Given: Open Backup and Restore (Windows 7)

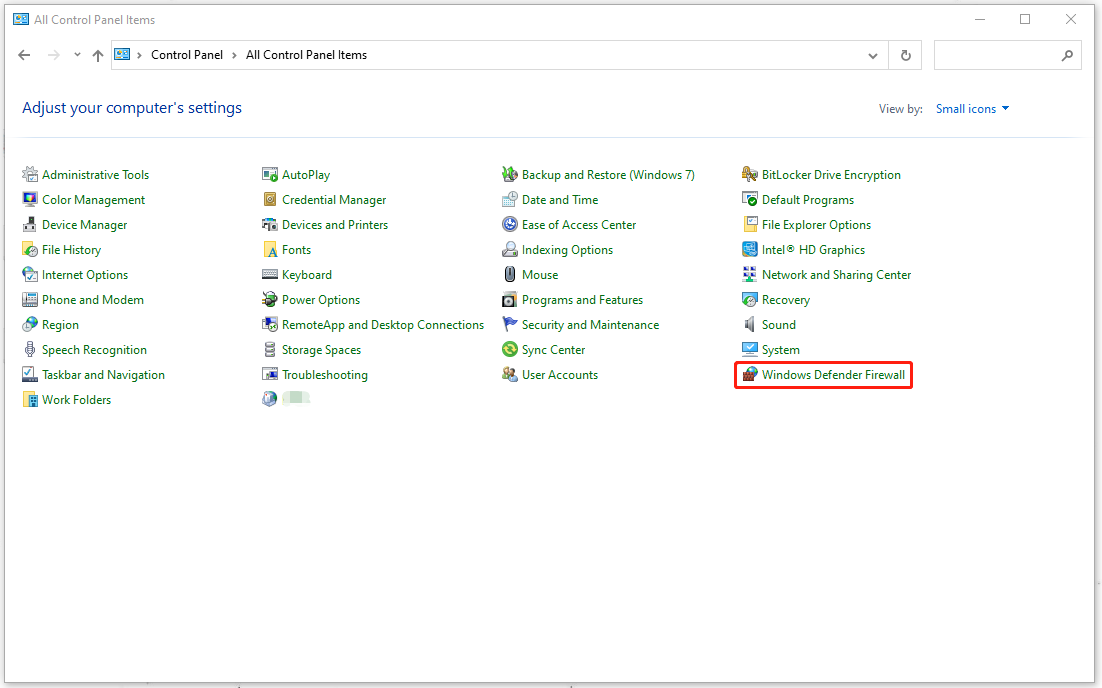Looking at the screenshot, I should tap(607, 174).
